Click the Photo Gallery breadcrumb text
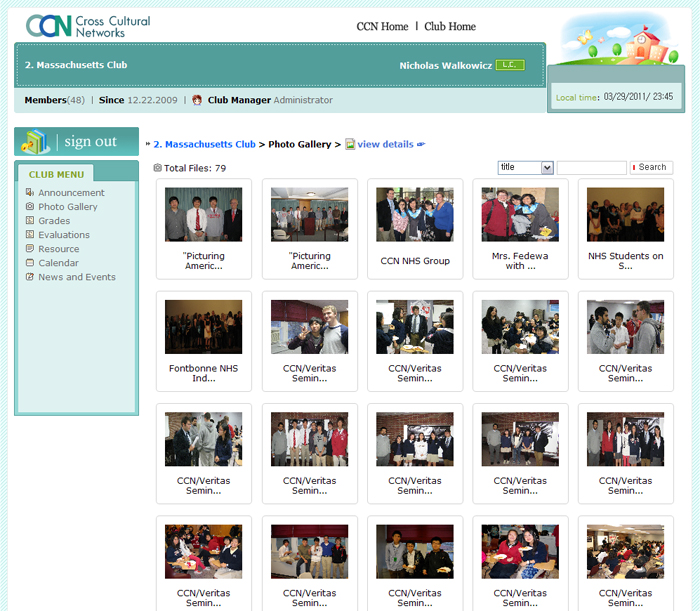Screen dimensions: 700x611 (300, 144)
